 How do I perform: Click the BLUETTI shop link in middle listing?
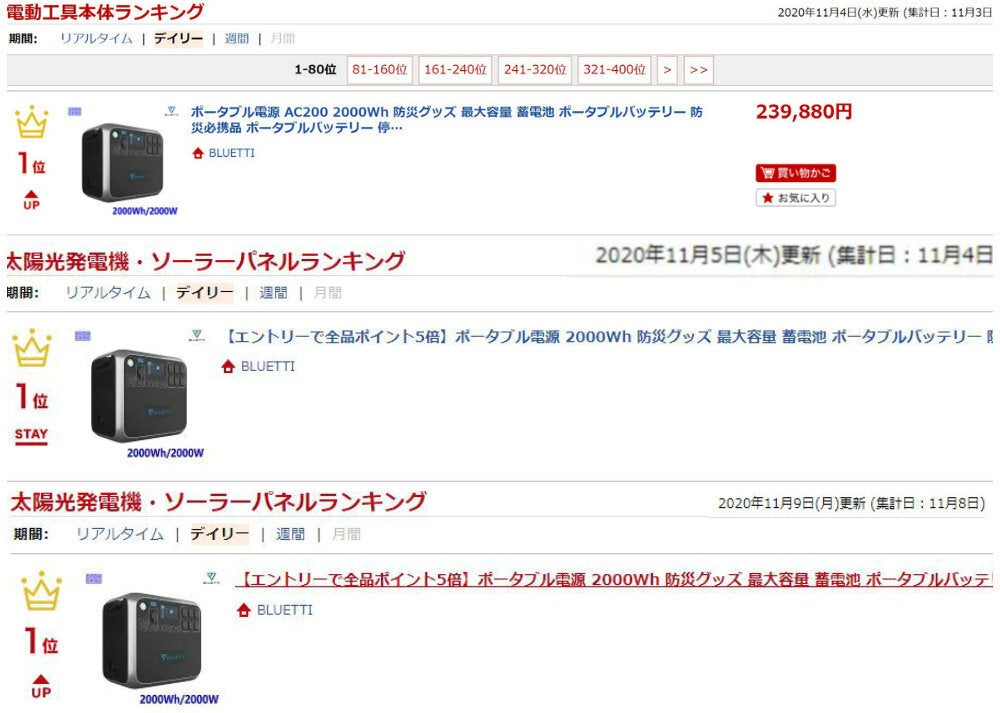point(268,367)
